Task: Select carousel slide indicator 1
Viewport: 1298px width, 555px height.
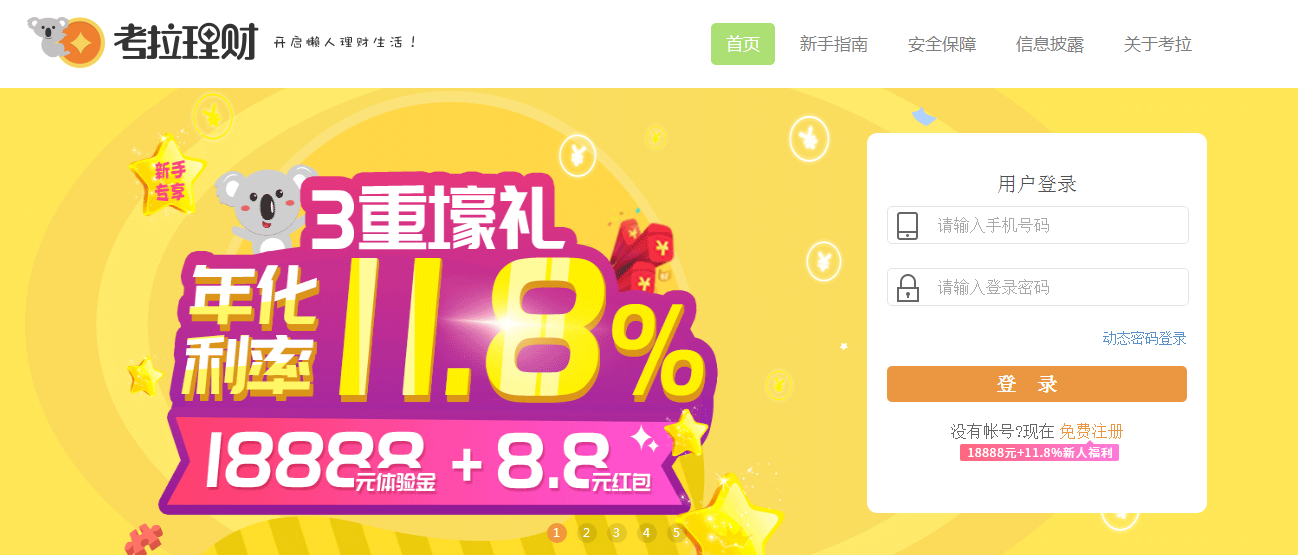Action: click(557, 533)
